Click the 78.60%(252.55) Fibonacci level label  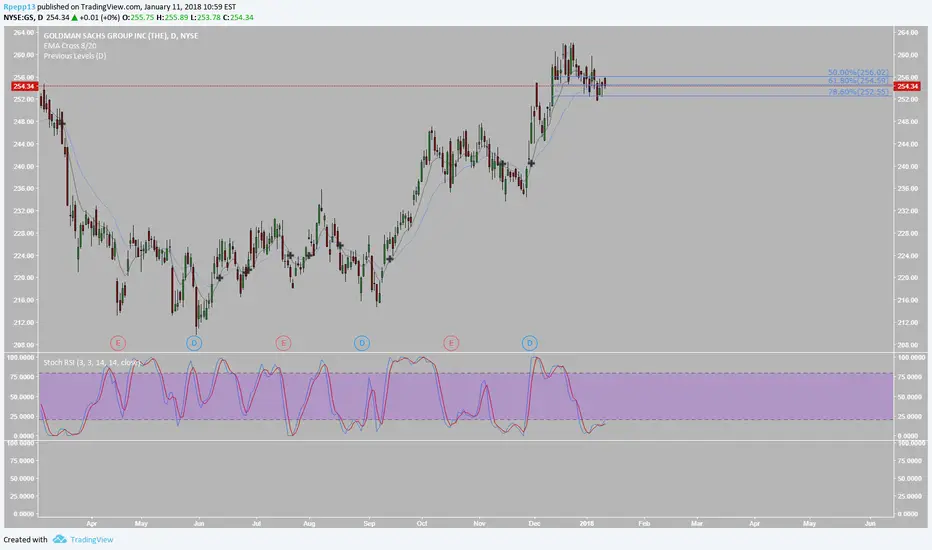click(x=858, y=92)
